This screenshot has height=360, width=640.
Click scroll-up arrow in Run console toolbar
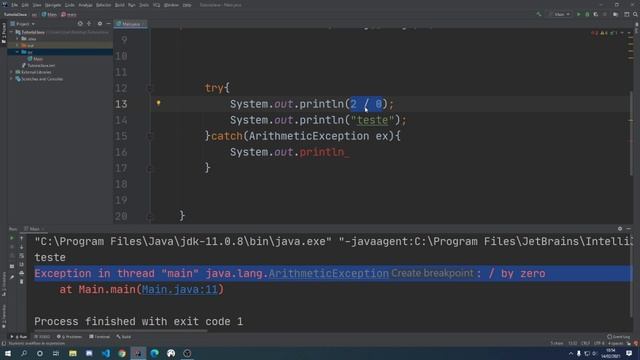click(22, 238)
